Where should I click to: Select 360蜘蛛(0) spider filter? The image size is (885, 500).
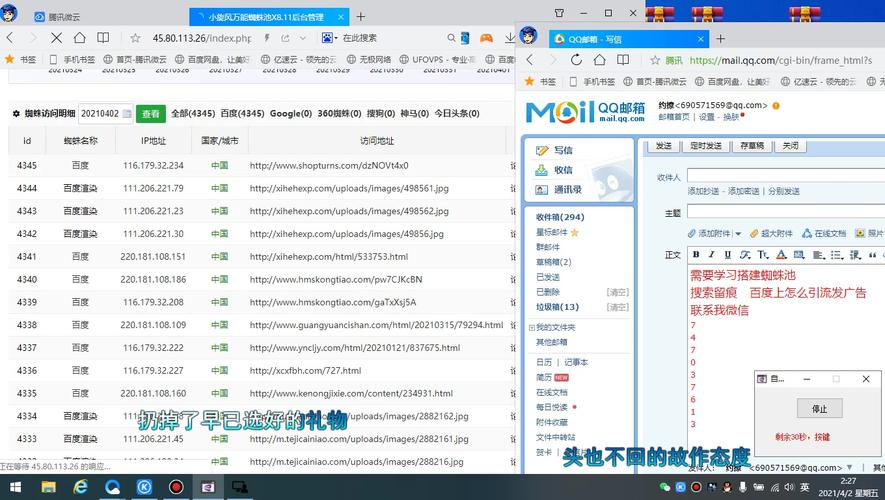[339, 113]
